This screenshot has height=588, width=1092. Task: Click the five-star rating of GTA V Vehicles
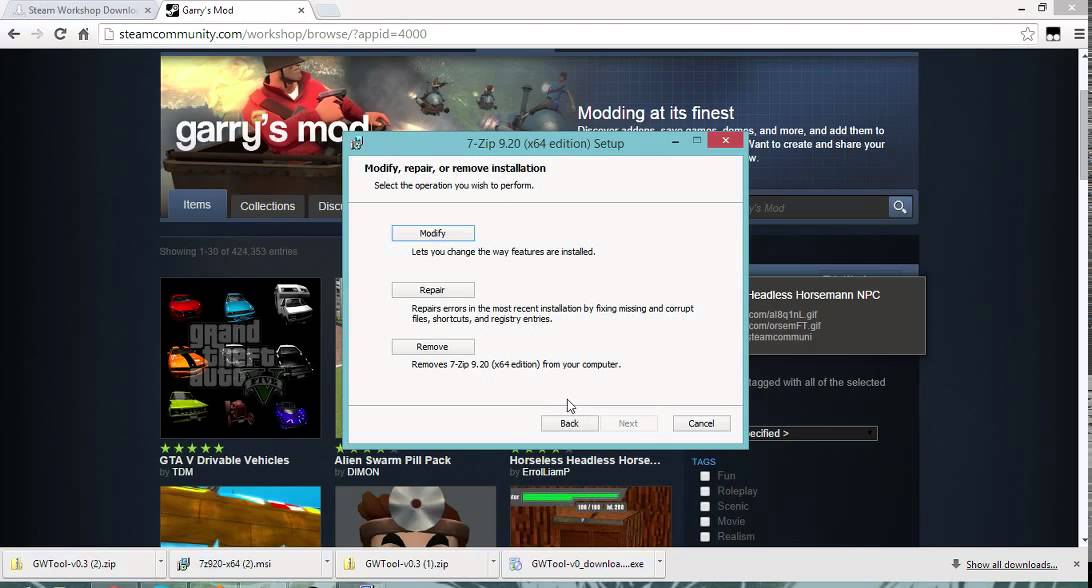192,448
